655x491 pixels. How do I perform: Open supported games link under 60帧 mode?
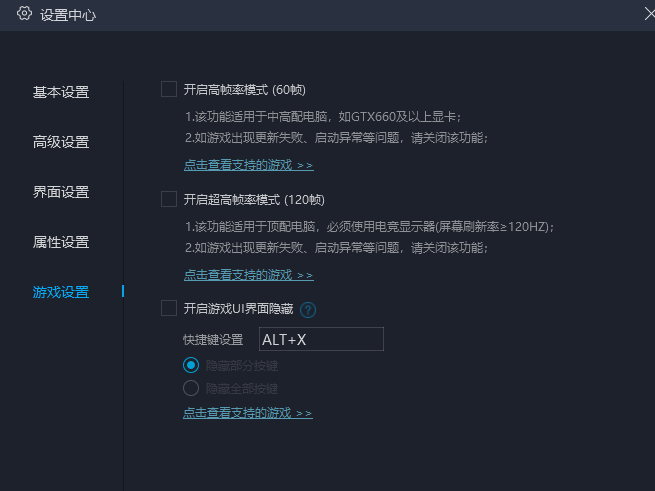pos(249,165)
